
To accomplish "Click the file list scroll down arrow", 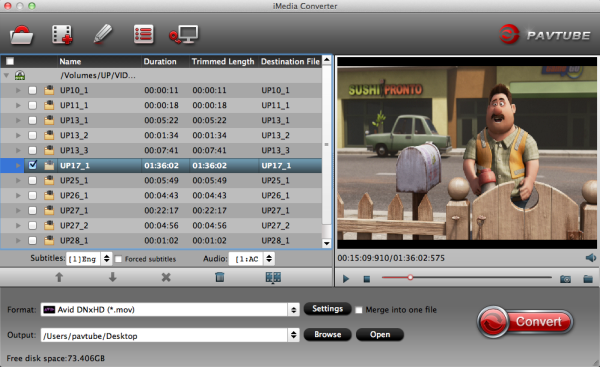I will [x=327, y=243].
